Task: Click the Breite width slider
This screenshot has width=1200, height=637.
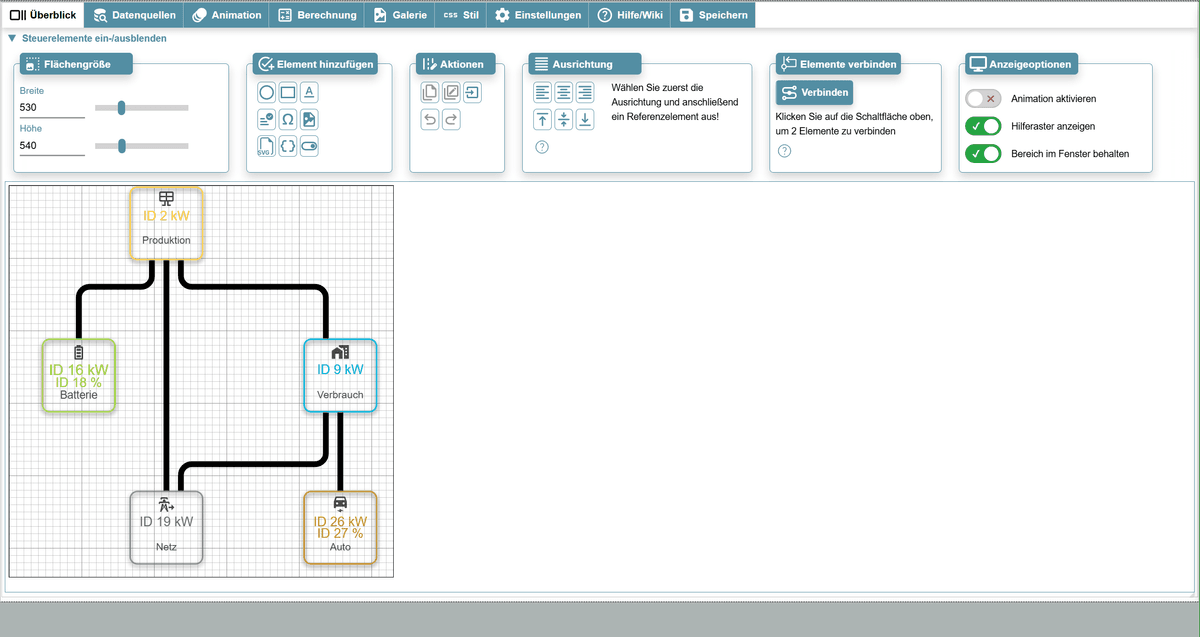Action: point(141,107)
